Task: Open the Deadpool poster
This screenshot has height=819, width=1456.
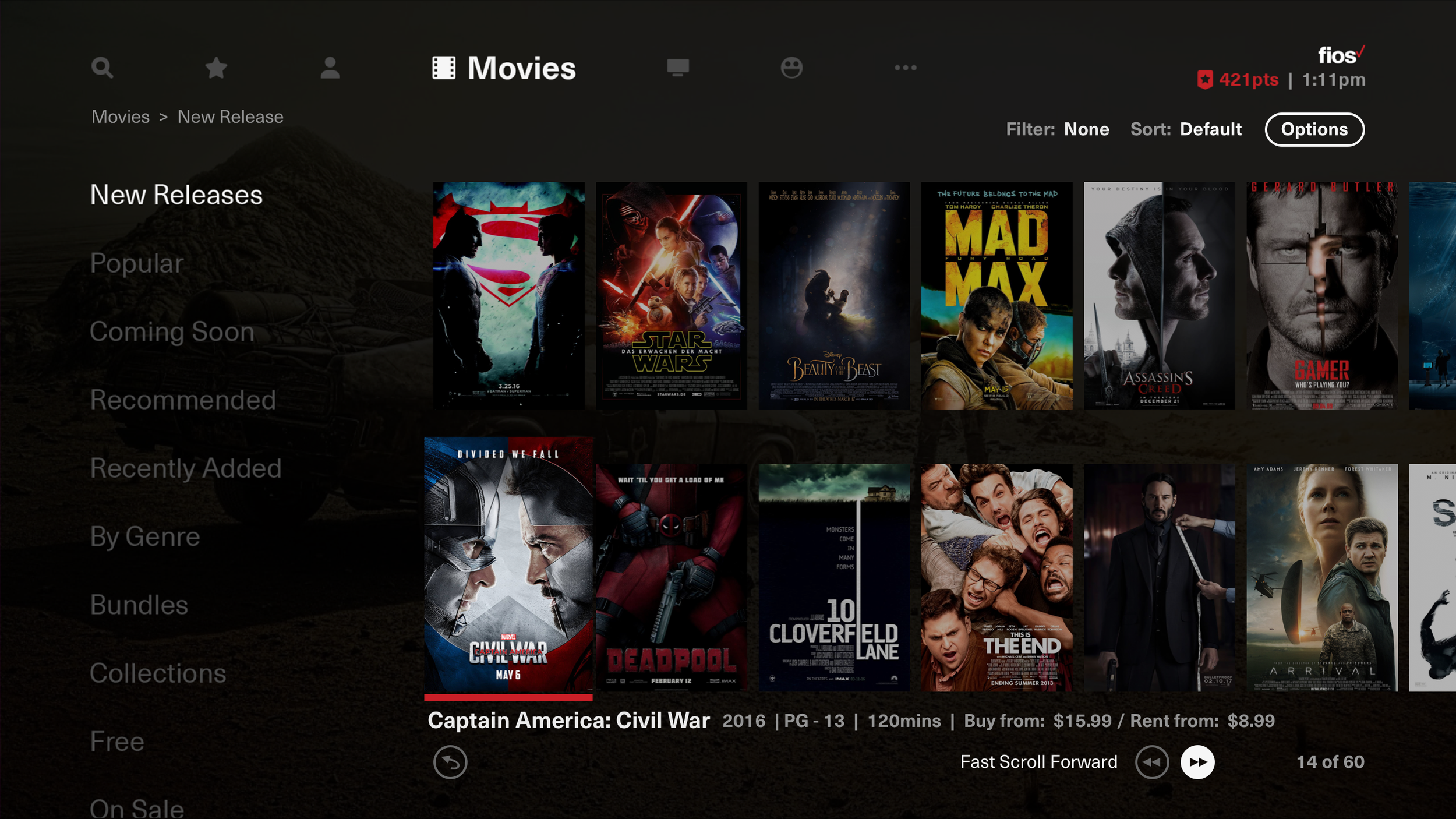Action: (672, 578)
